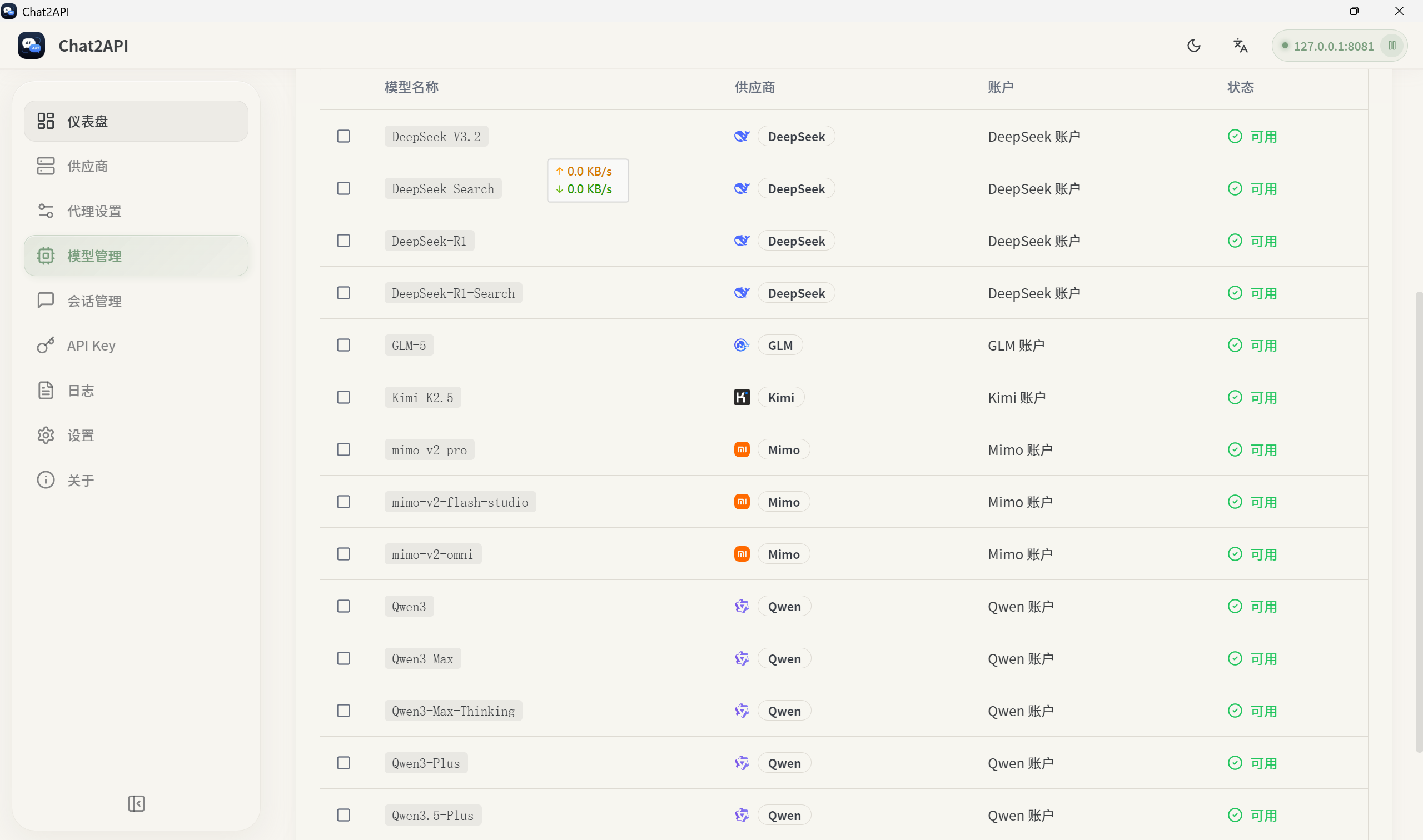Click the GLM provider badge
This screenshot has width=1423, height=840.
pyautogui.click(x=780, y=346)
